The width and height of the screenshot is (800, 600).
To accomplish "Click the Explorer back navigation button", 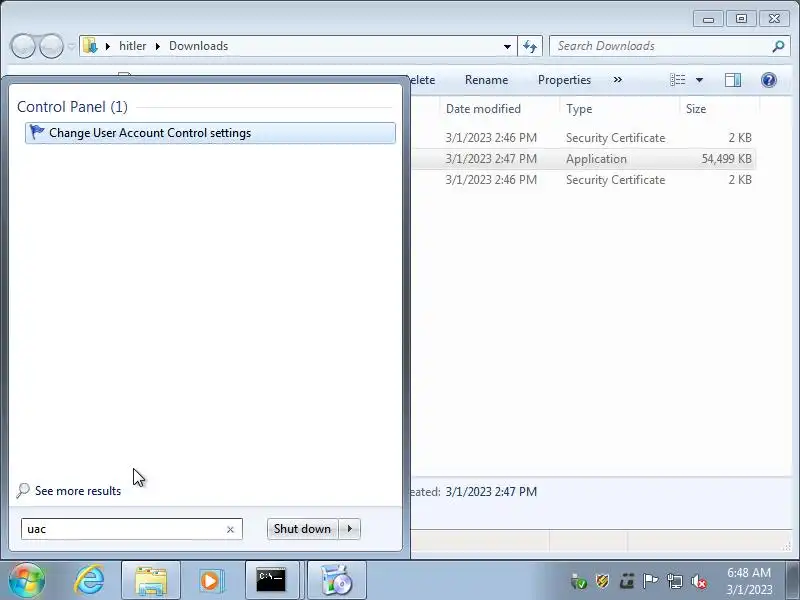I will pos(22,46).
